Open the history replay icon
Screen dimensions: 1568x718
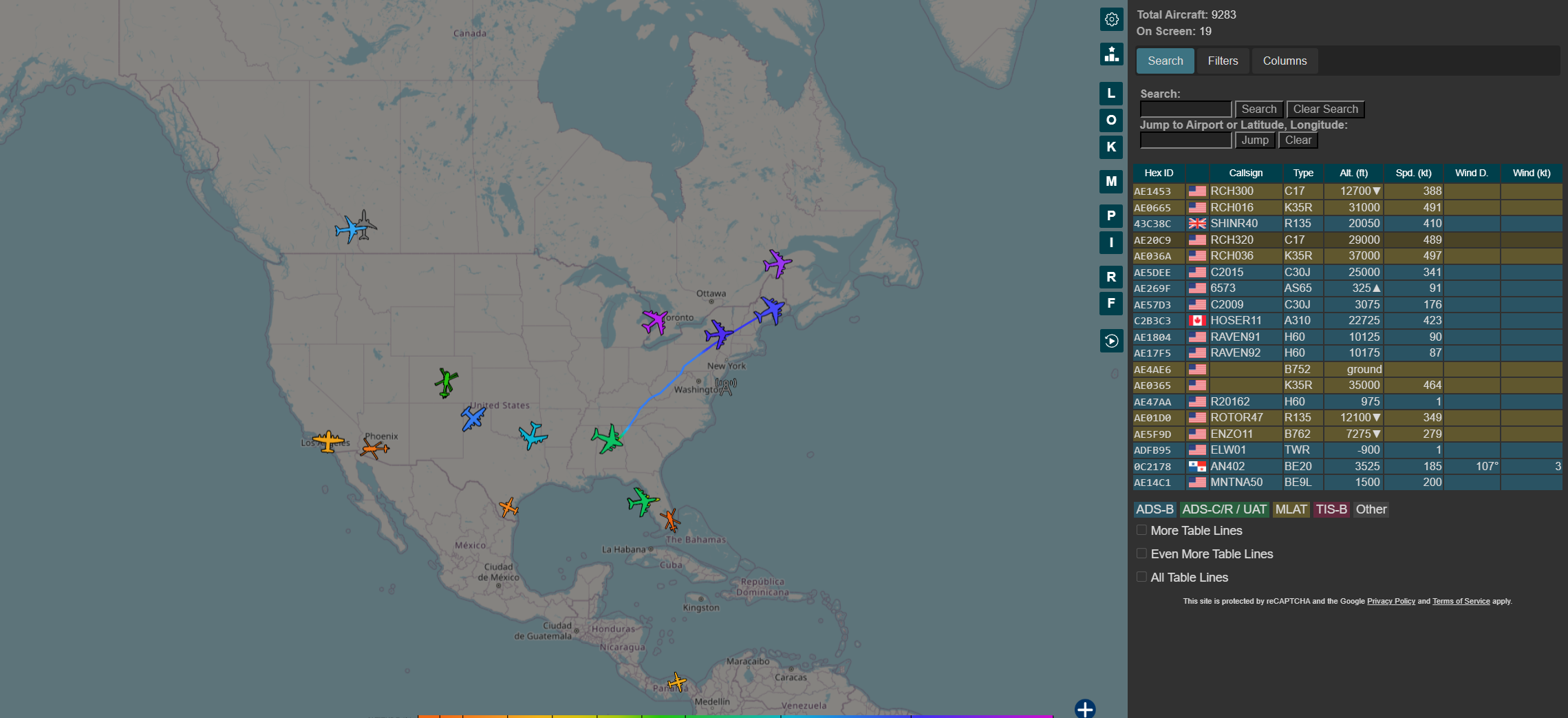tap(1111, 341)
